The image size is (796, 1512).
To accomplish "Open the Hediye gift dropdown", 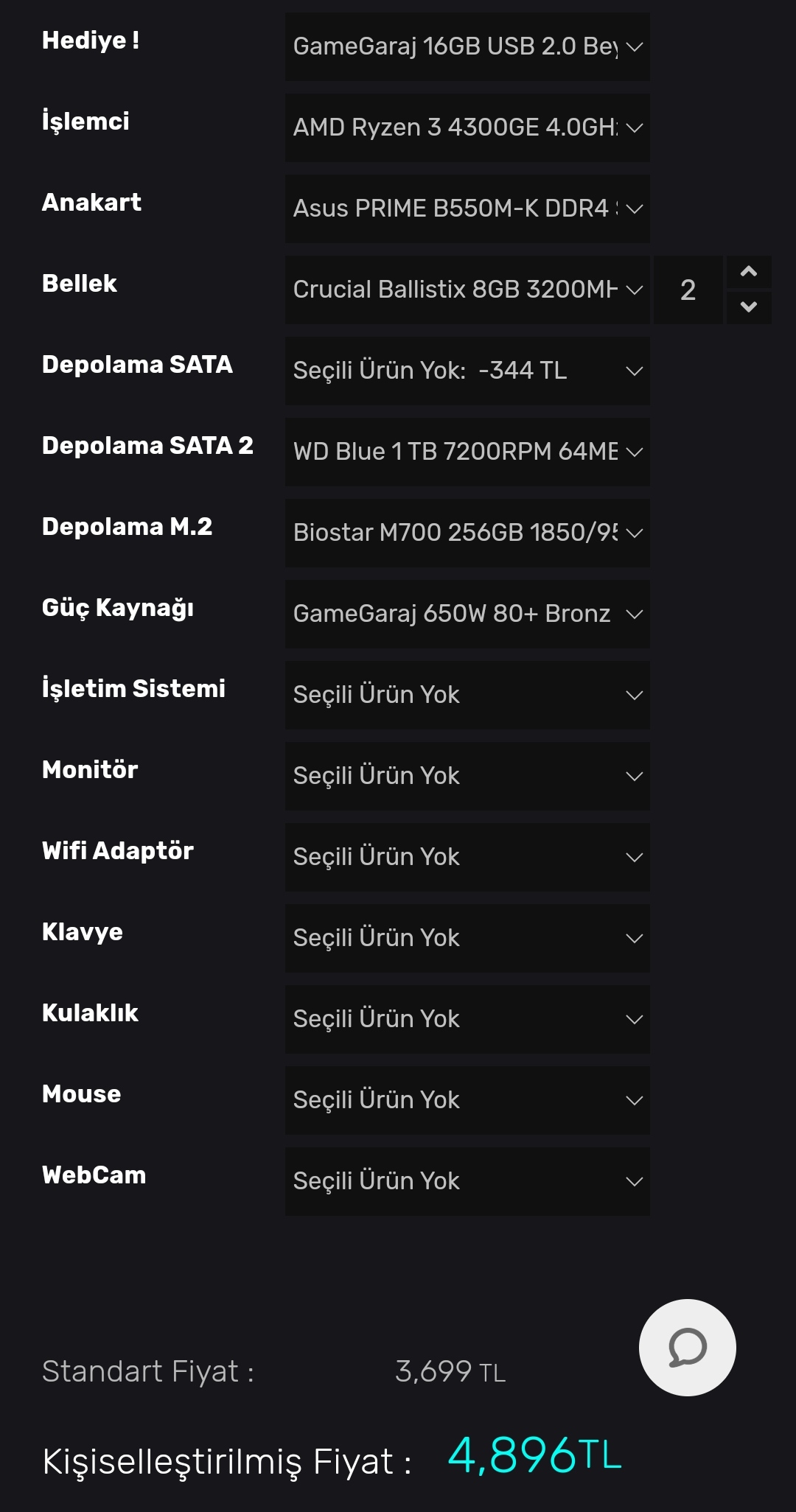I will tap(467, 46).
